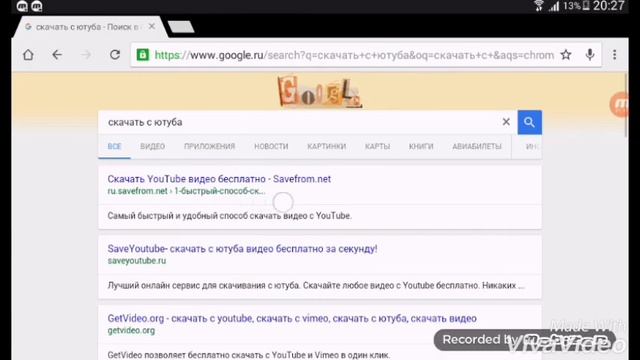
Task: Bookmark page with the star icon
Action: 566,55
